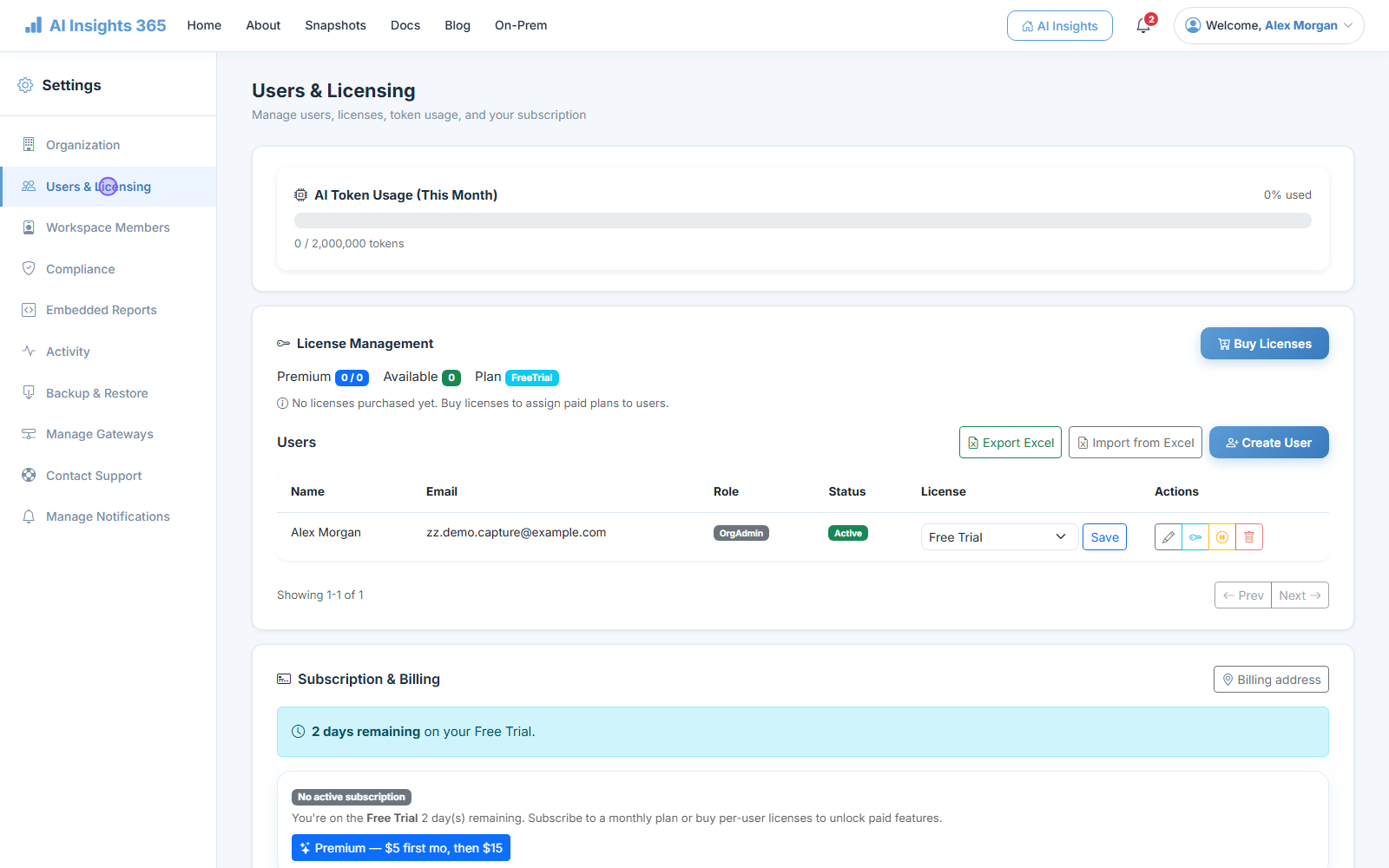Viewport: 1389px width, 868px height.
Task: Click the OrgAdmin role badge
Action: pos(741,533)
